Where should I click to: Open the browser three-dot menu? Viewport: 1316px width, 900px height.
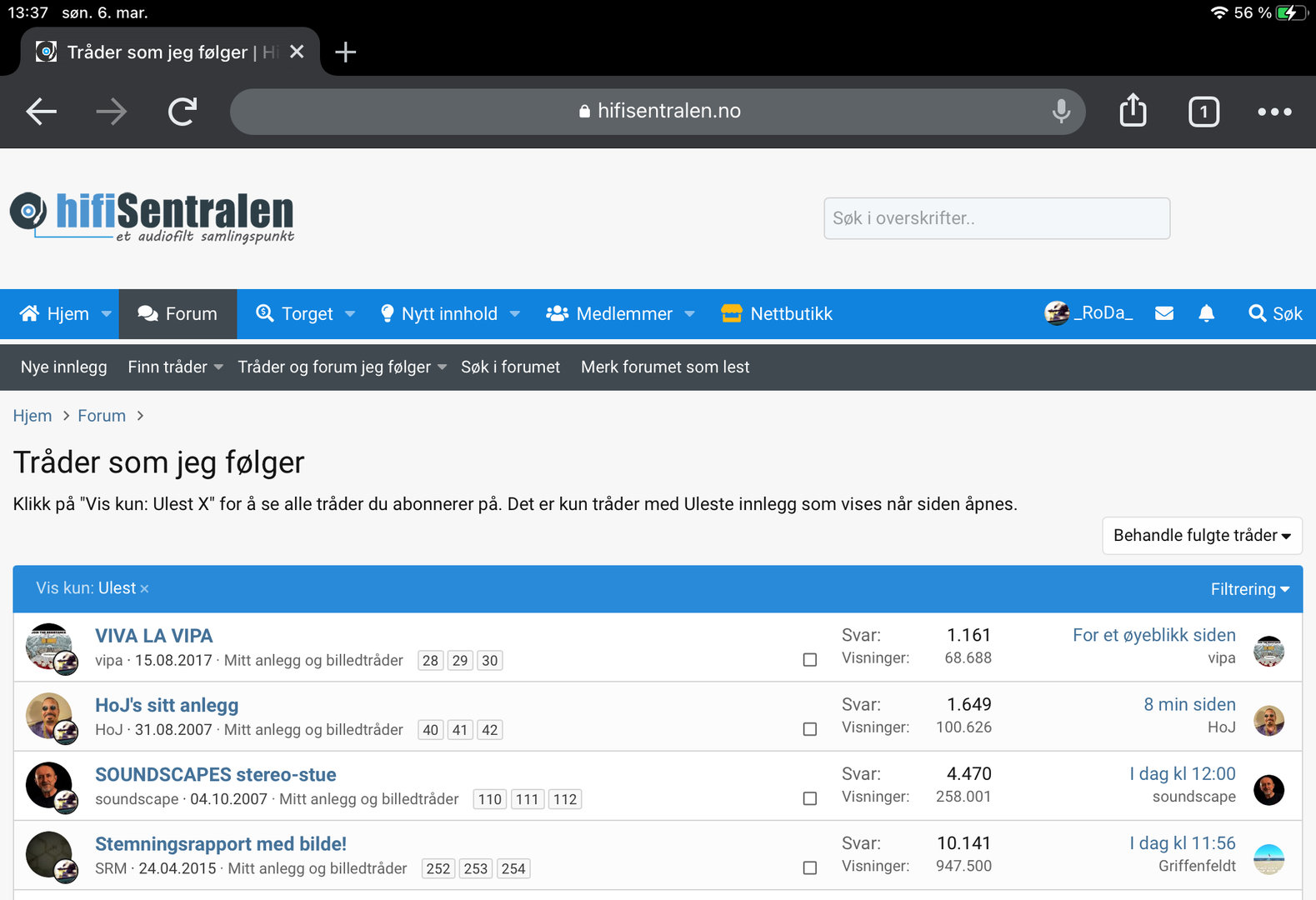tap(1274, 112)
